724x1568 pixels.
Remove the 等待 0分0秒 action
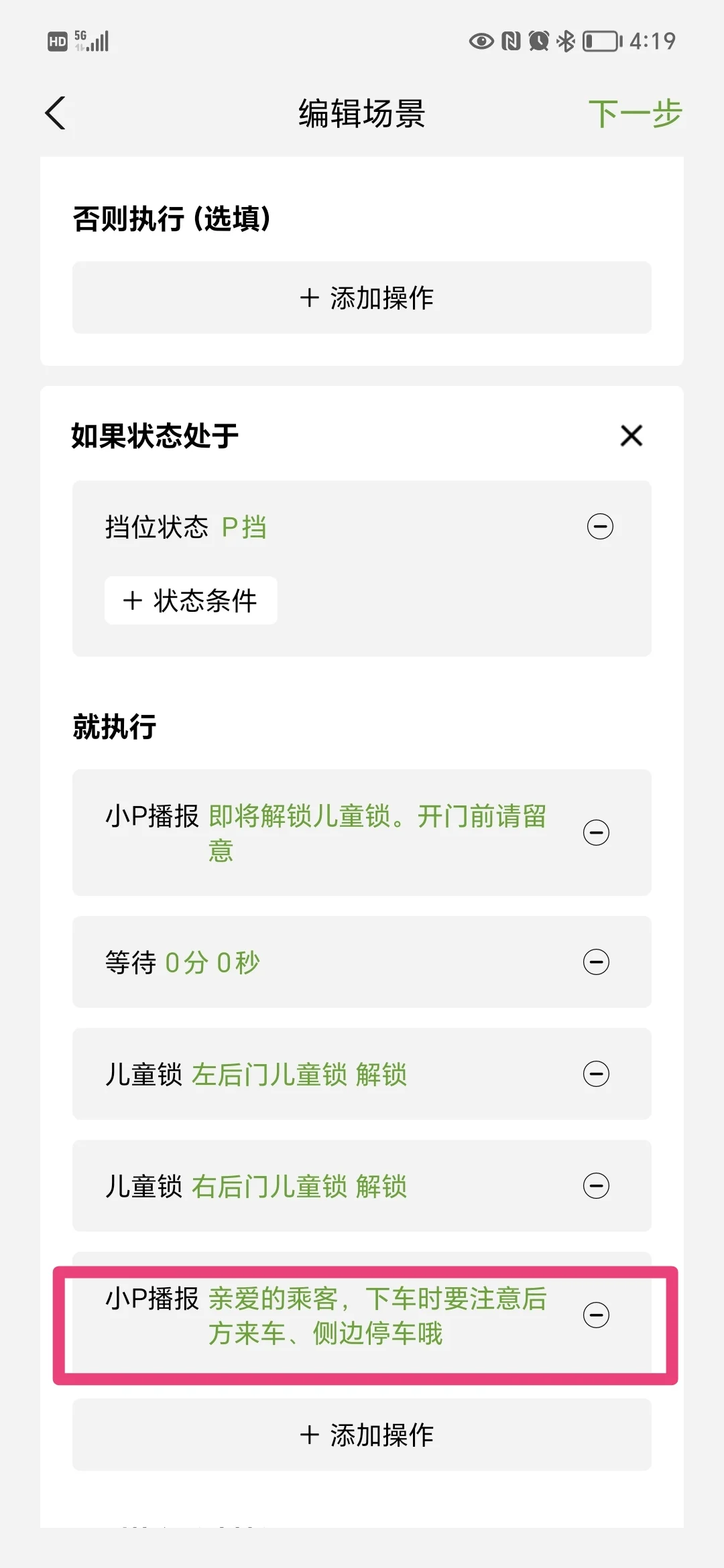tap(596, 962)
